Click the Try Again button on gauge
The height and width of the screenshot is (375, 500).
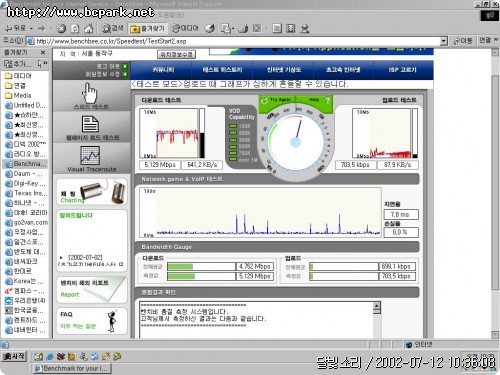(x=277, y=100)
